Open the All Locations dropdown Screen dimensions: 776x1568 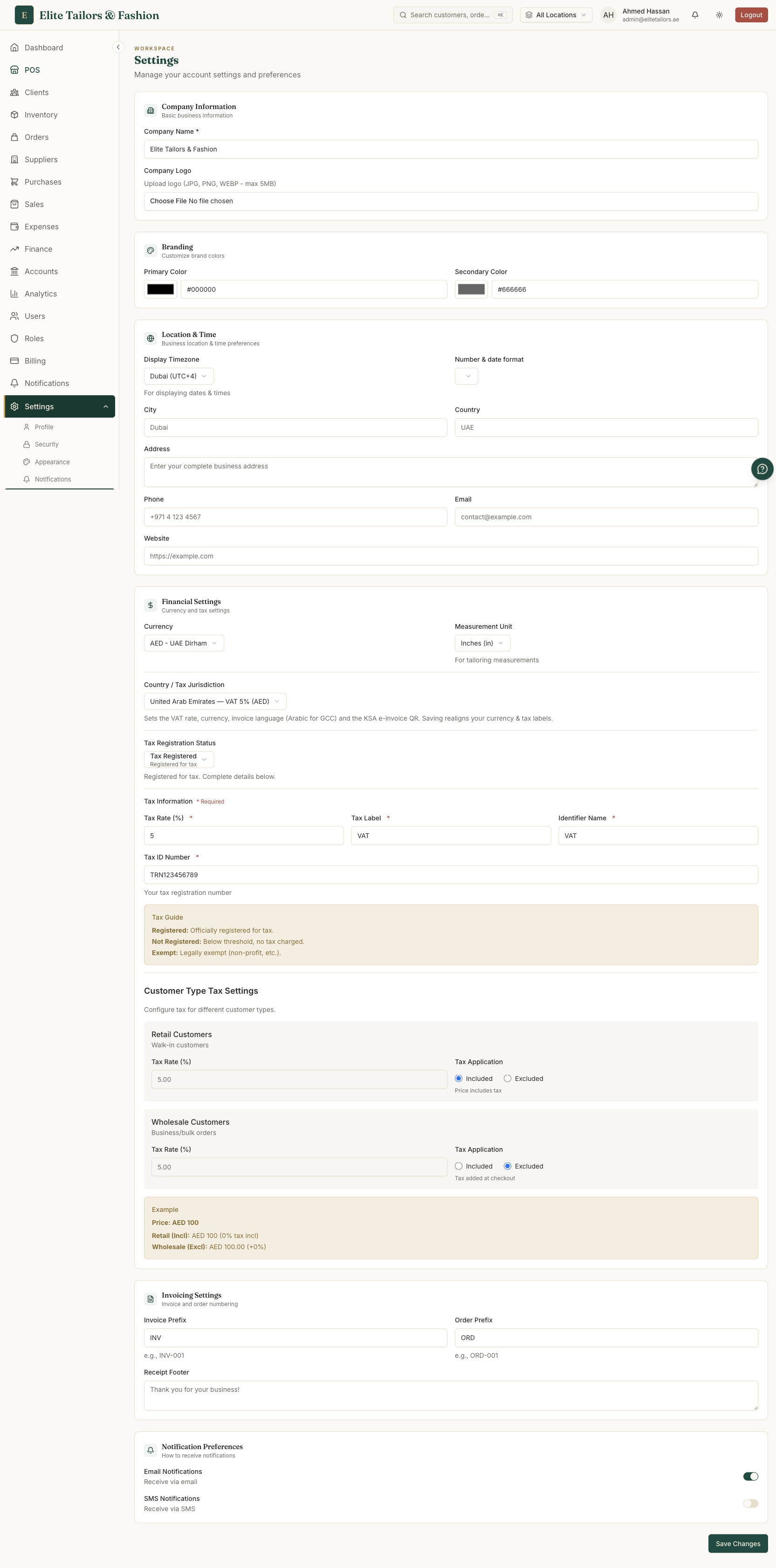[556, 14]
